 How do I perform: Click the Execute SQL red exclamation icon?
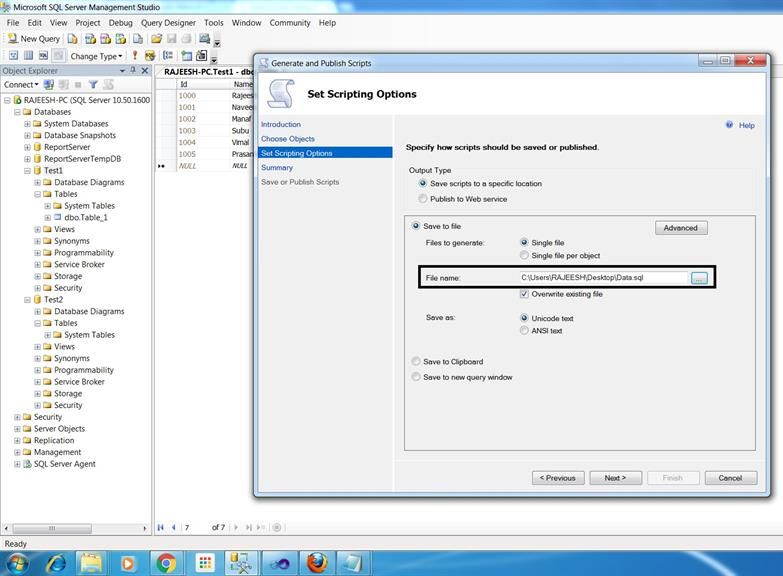[134, 55]
